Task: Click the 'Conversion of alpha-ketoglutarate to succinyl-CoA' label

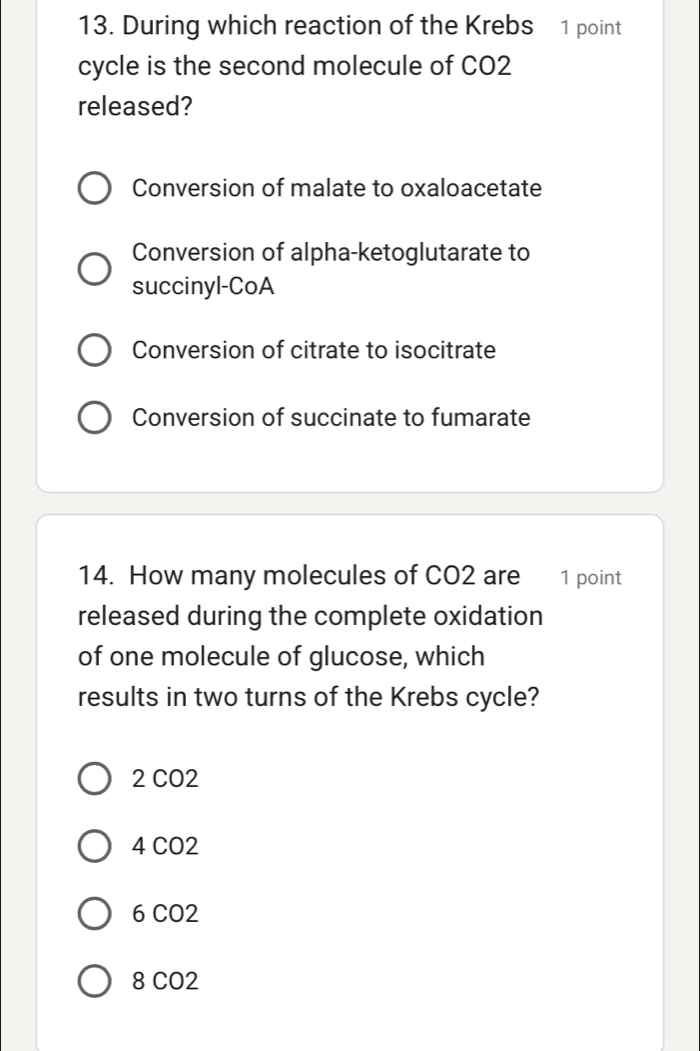Action: pos(331,269)
